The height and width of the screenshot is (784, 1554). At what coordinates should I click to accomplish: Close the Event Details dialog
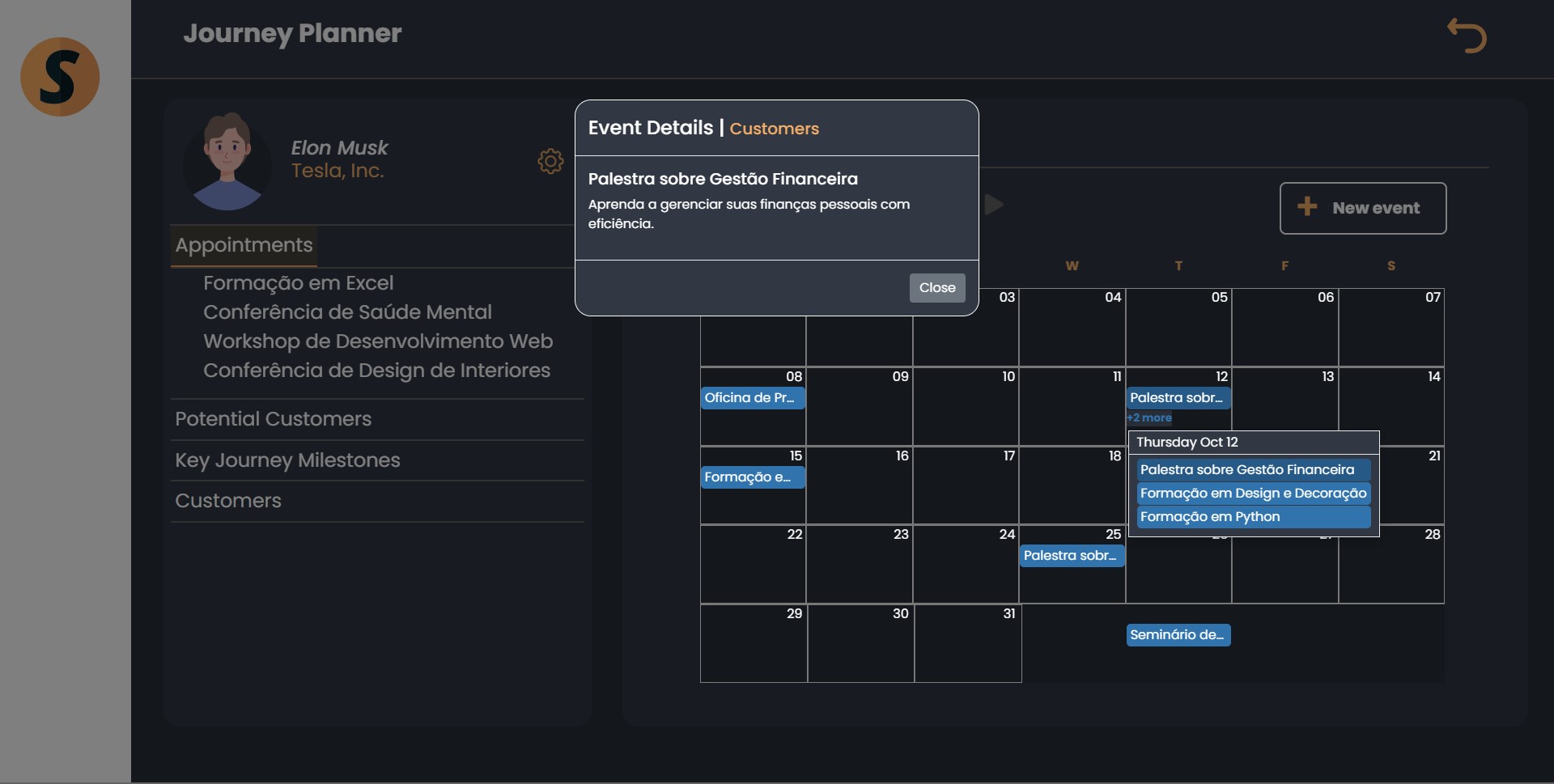[x=936, y=287]
